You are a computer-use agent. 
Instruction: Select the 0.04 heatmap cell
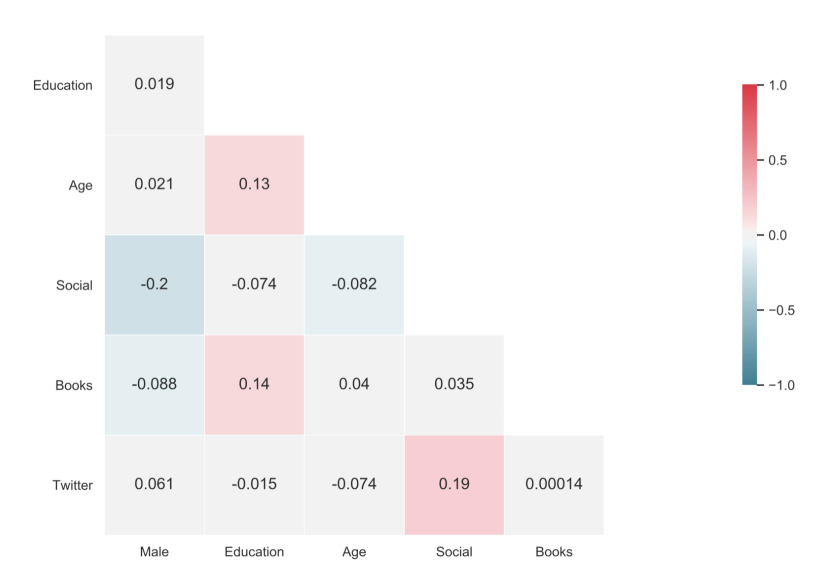tap(354, 385)
